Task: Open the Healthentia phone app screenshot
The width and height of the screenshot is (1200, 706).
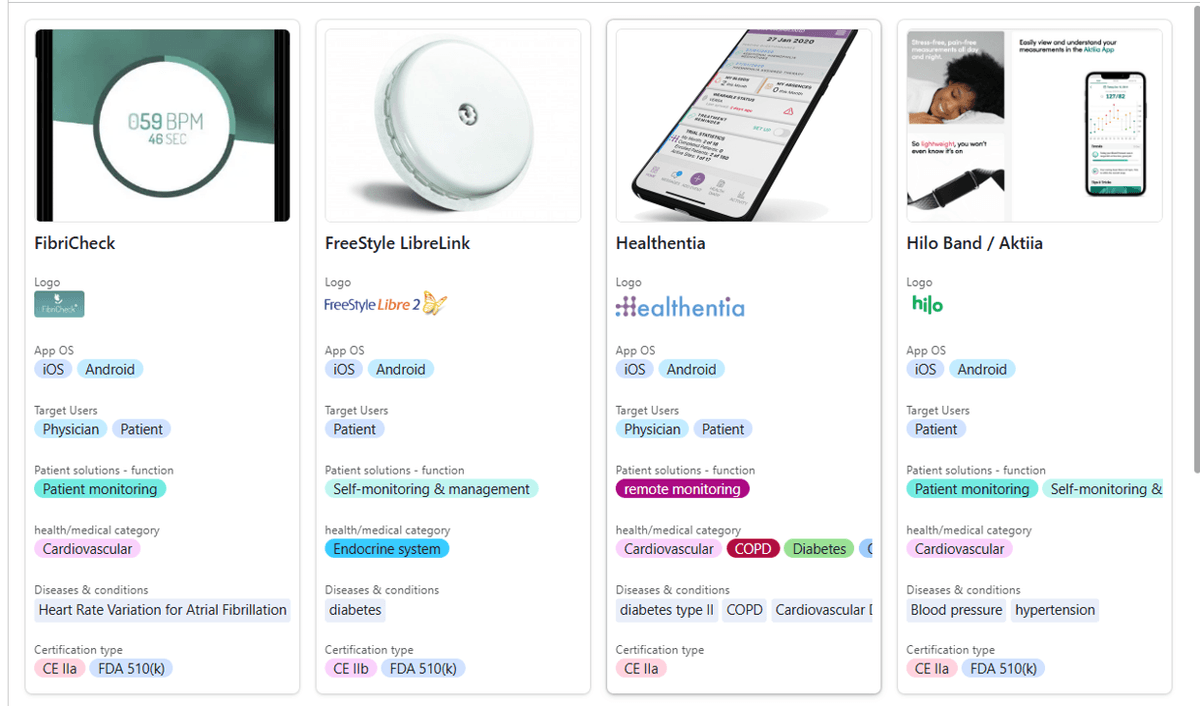Action: [x=743, y=125]
